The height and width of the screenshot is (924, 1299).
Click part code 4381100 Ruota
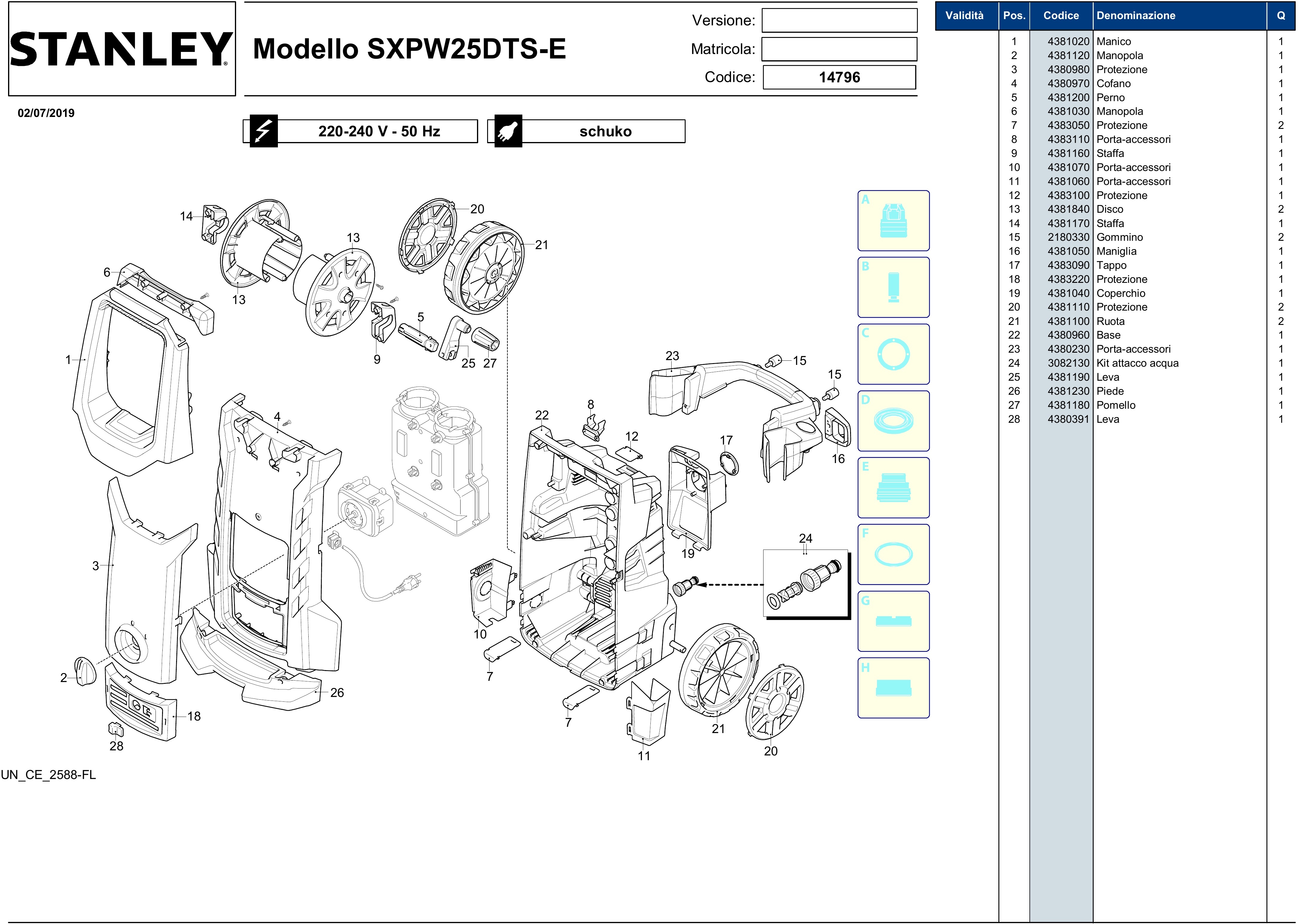(1068, 321)
